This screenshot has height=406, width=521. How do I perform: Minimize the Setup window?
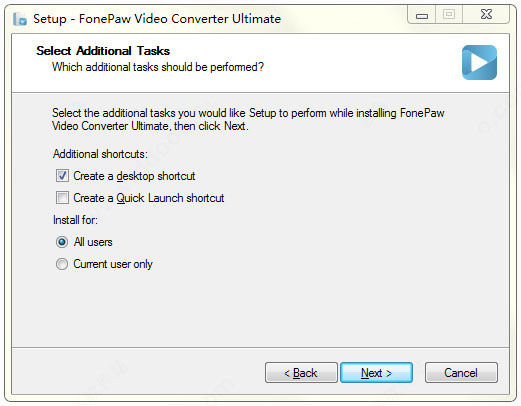[x=422, y=15]
